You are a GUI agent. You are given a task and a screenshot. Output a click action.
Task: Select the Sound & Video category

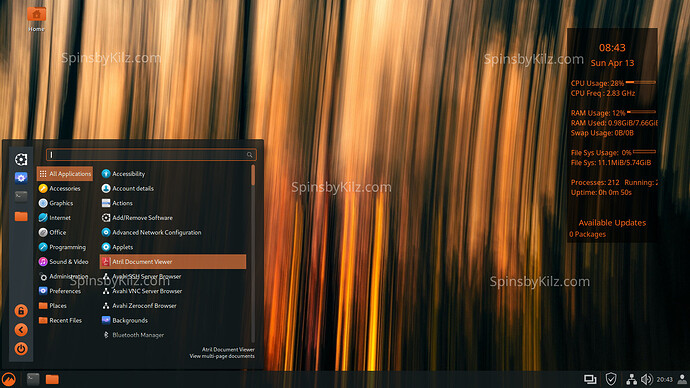click(65, 262)
